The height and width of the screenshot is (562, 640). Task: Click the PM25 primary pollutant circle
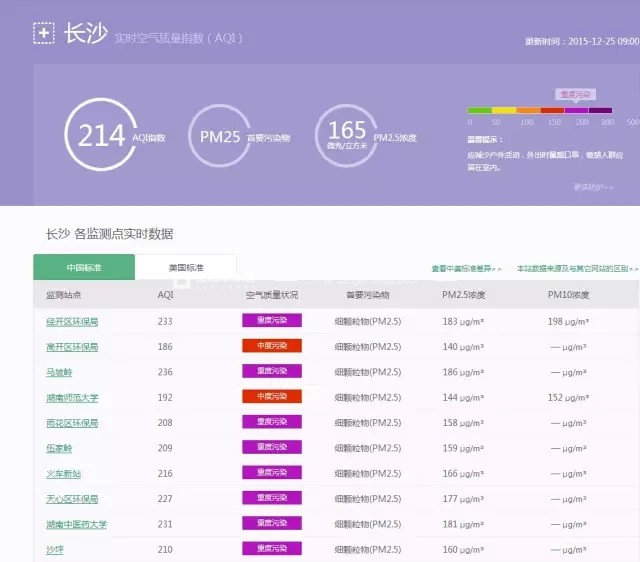click(219, 136)
